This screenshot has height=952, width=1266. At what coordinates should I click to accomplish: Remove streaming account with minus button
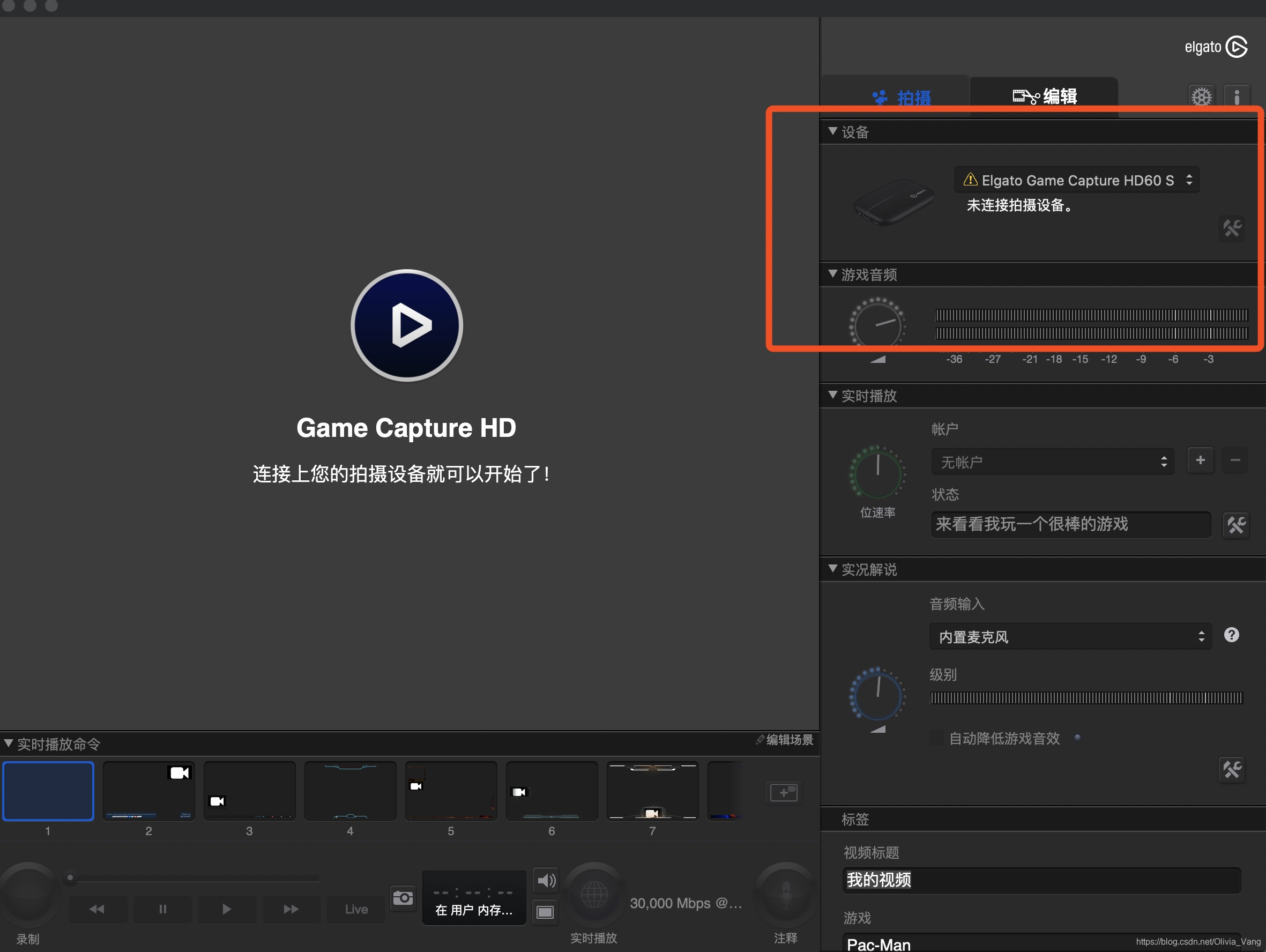[x=1234, y=460]
